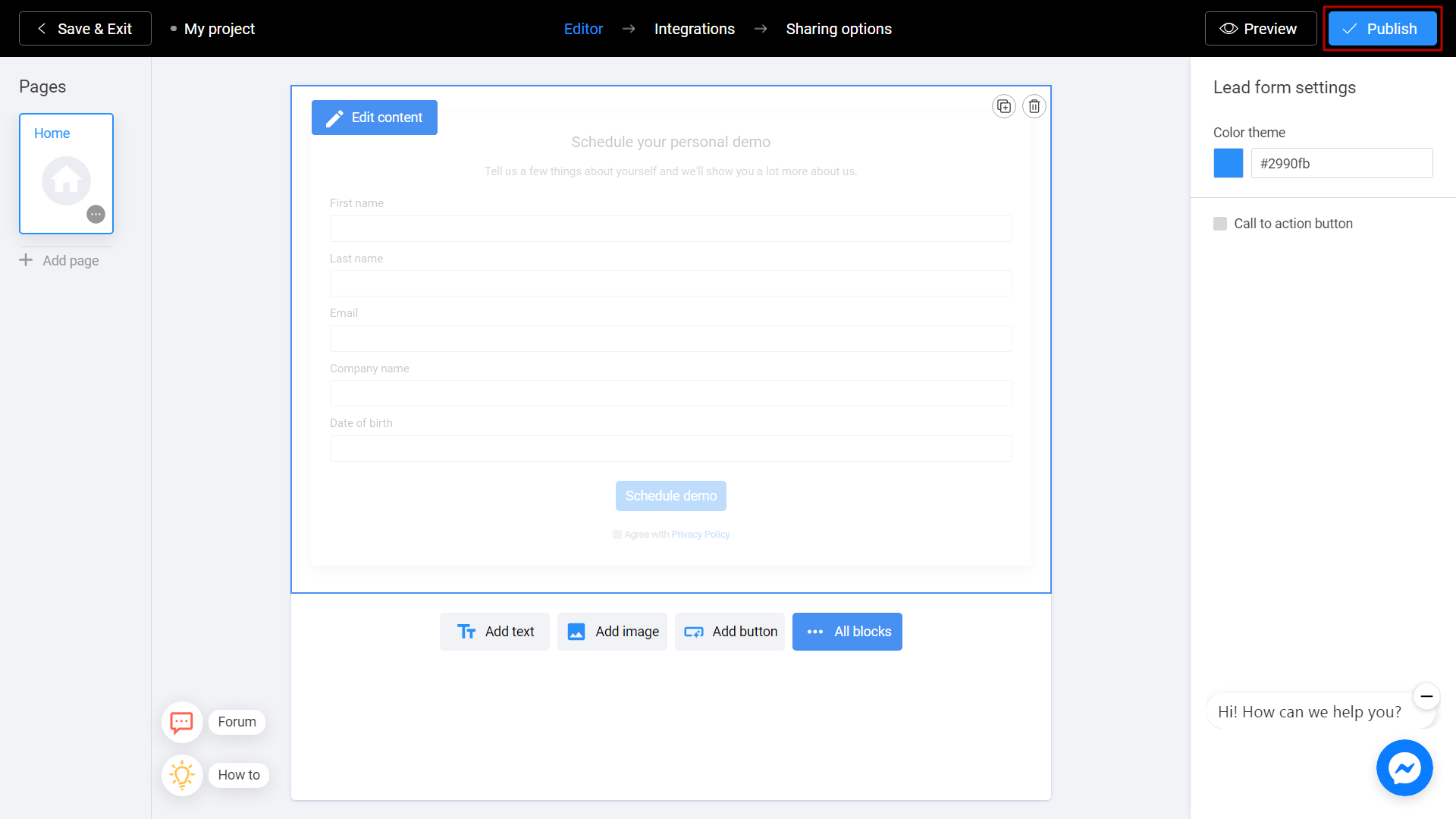
Task: Click the 'Hi! How can we help you?' message
Action: (x=1310, y=712)
